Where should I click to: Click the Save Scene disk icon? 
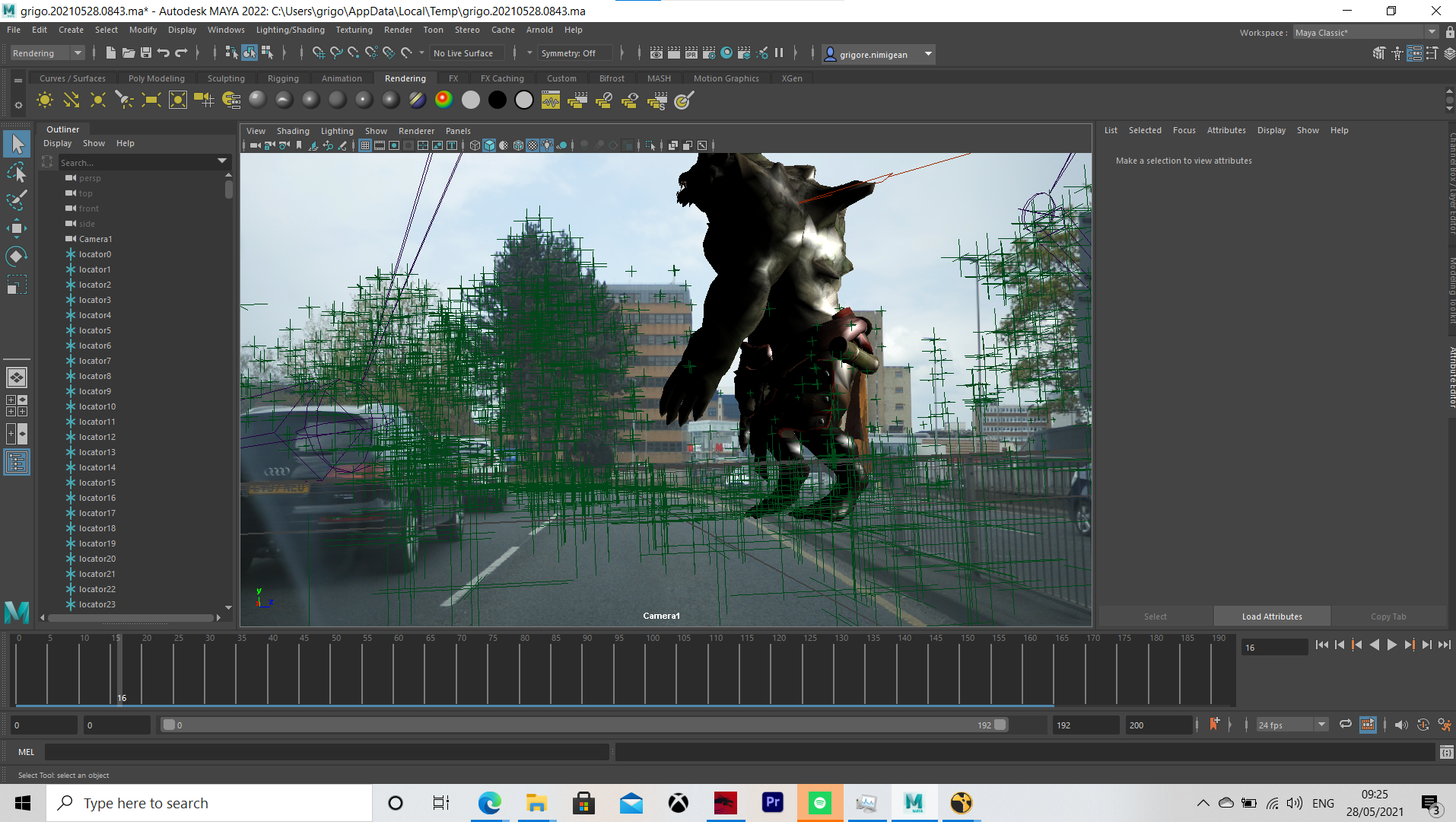pyautogui.click(x=146, y=53)
